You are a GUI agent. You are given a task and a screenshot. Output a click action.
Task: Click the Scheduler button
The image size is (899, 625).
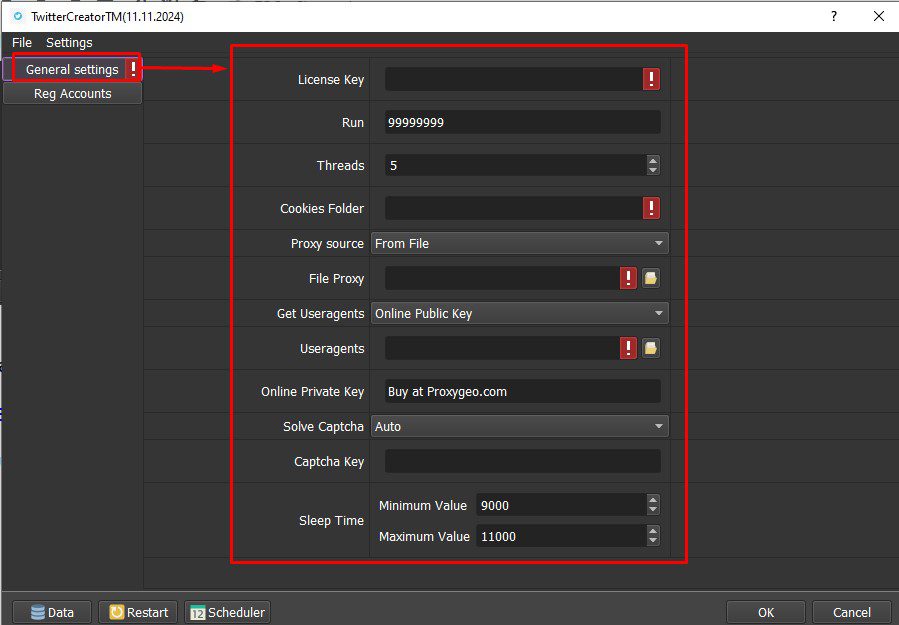pos(228,612)
